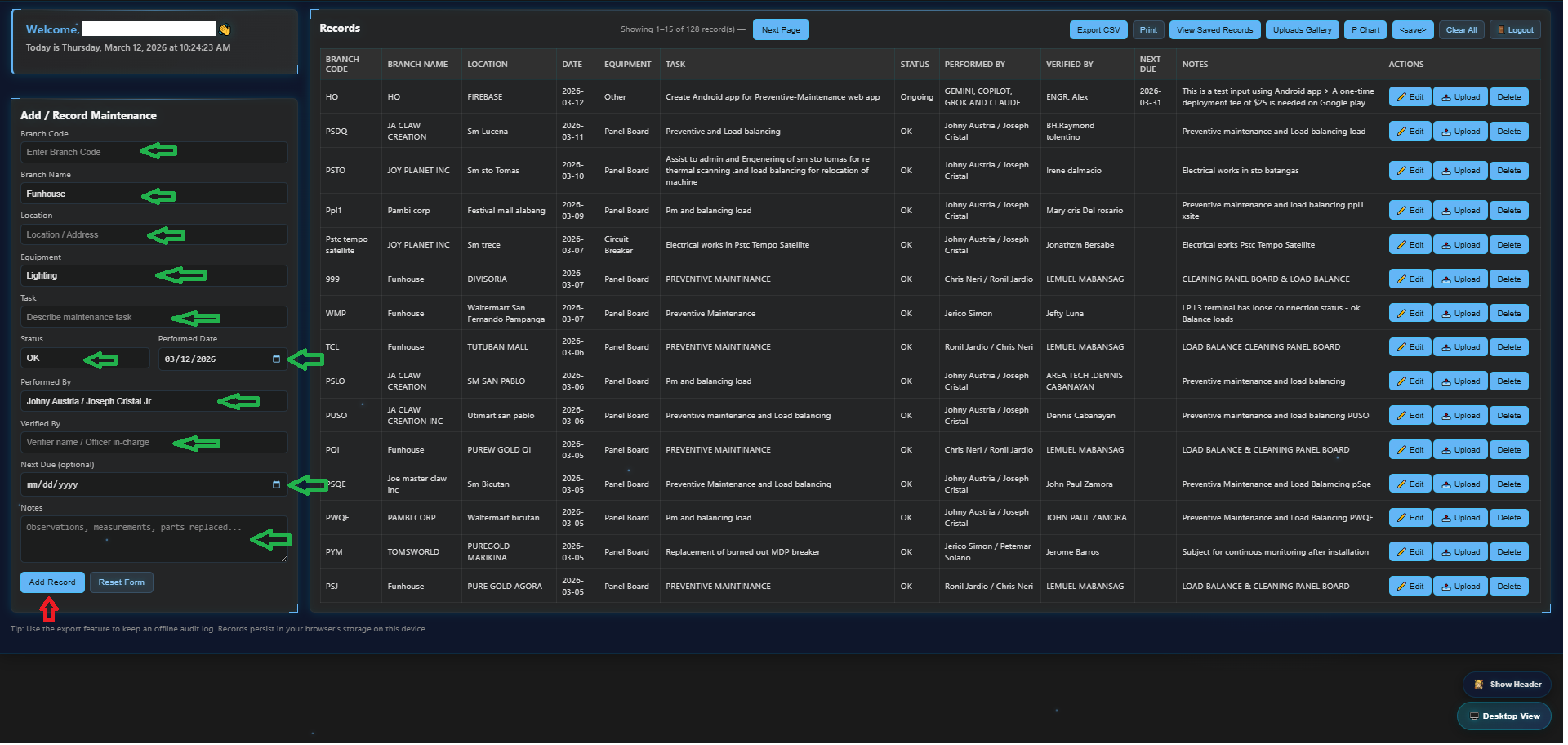The height and width of the screenshot is (745, 1568).
Task: Click into the Branch Code input field
Action: pyautogui.click(x=154, y=153)
